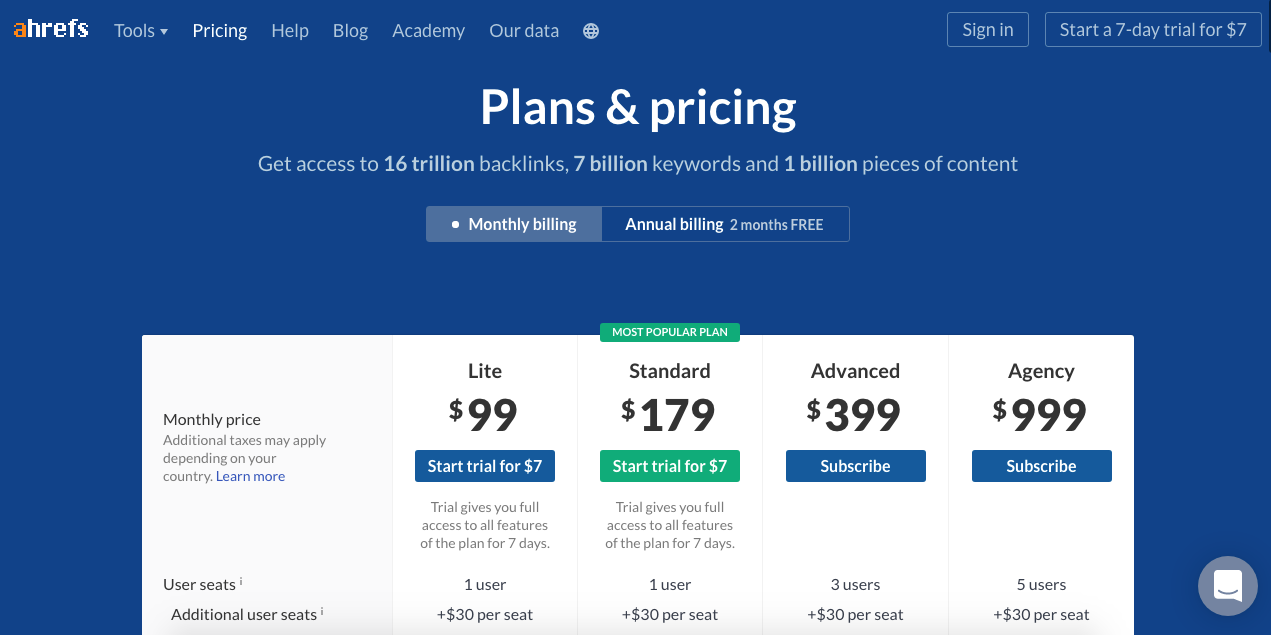This screenshot has width=1271, height=635.
Task: Click the Ahrefs logo
Action: 51,30
